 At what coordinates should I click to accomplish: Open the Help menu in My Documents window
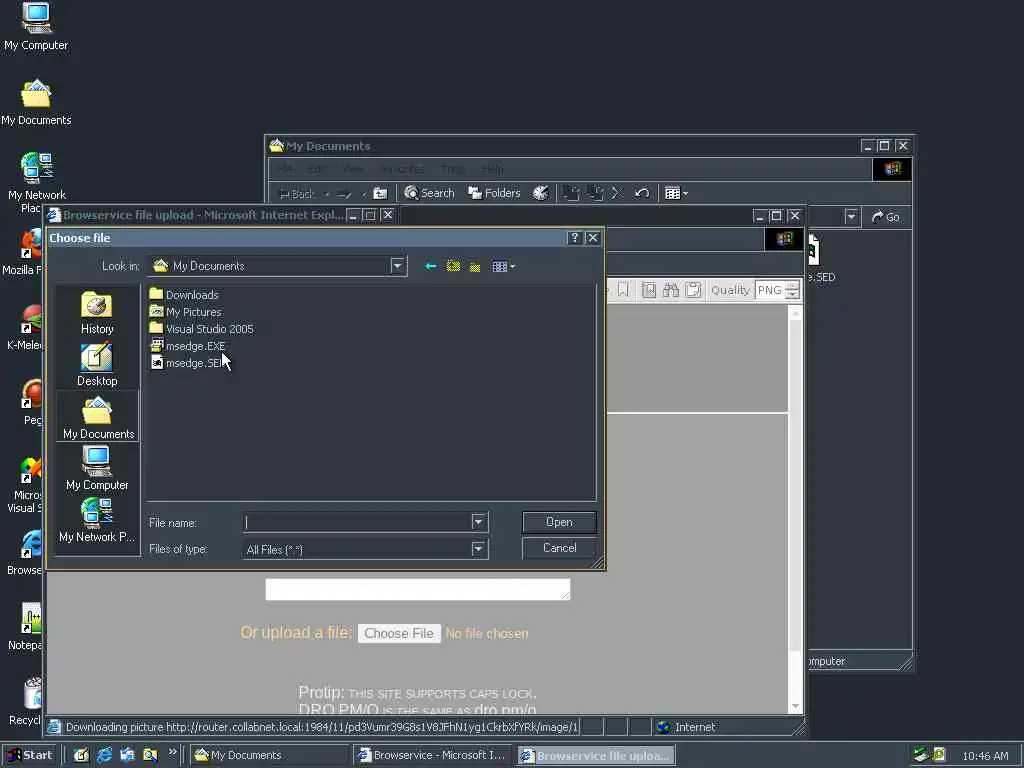492,169
